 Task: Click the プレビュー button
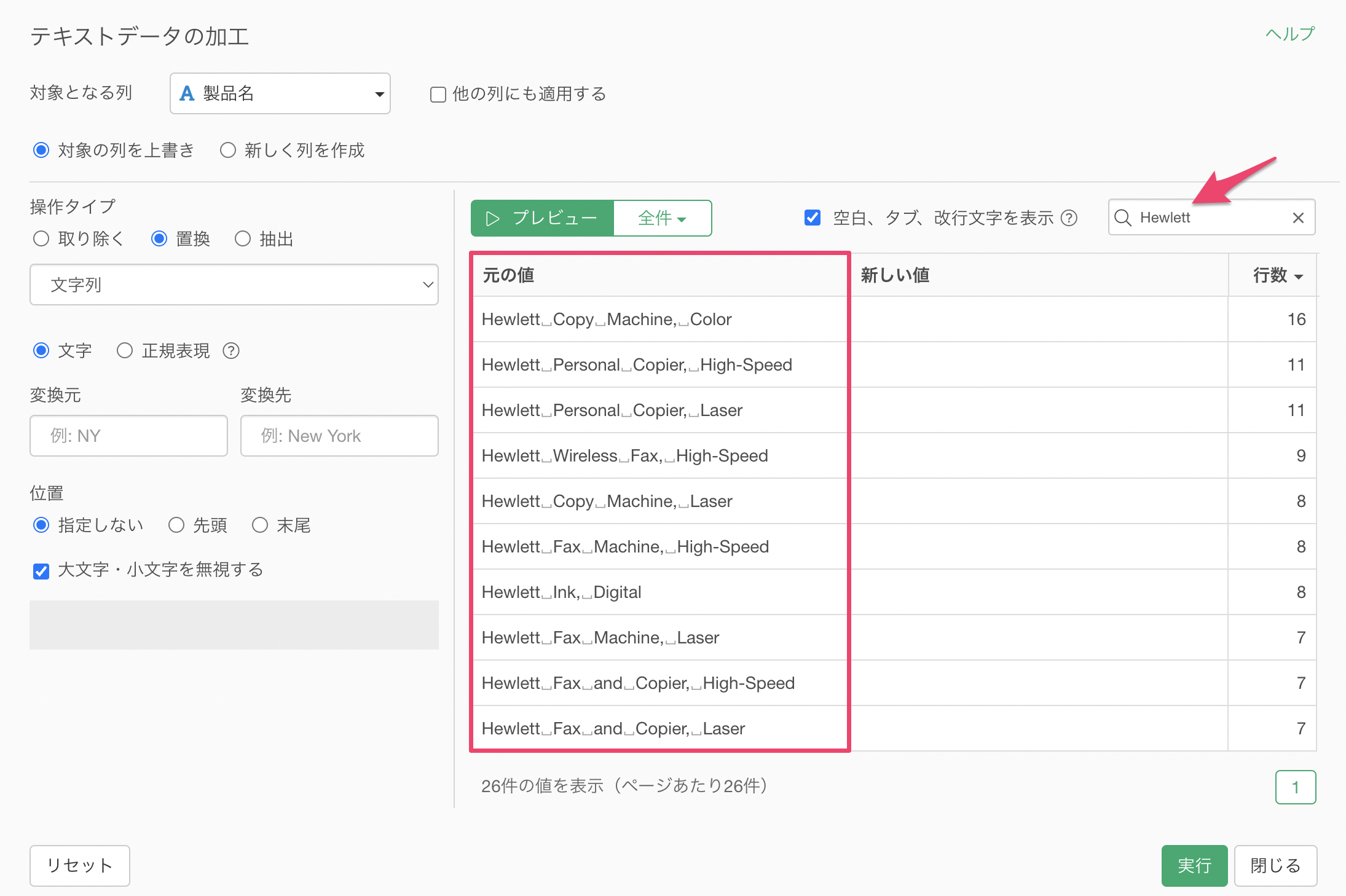pos(542,218)
